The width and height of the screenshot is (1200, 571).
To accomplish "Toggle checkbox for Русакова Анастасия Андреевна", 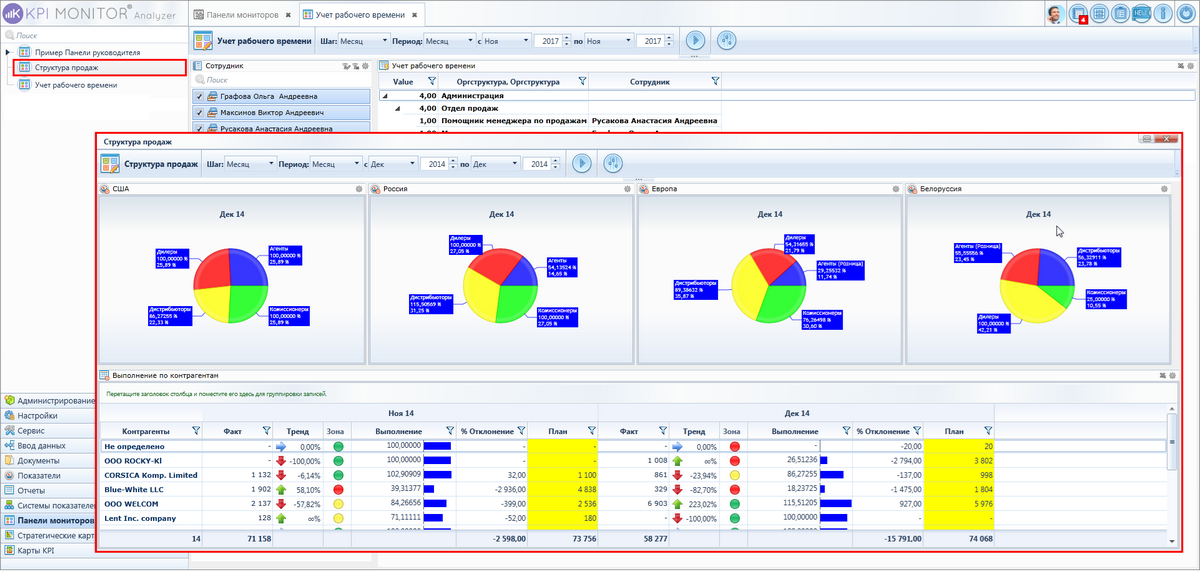I will (201, 129).
